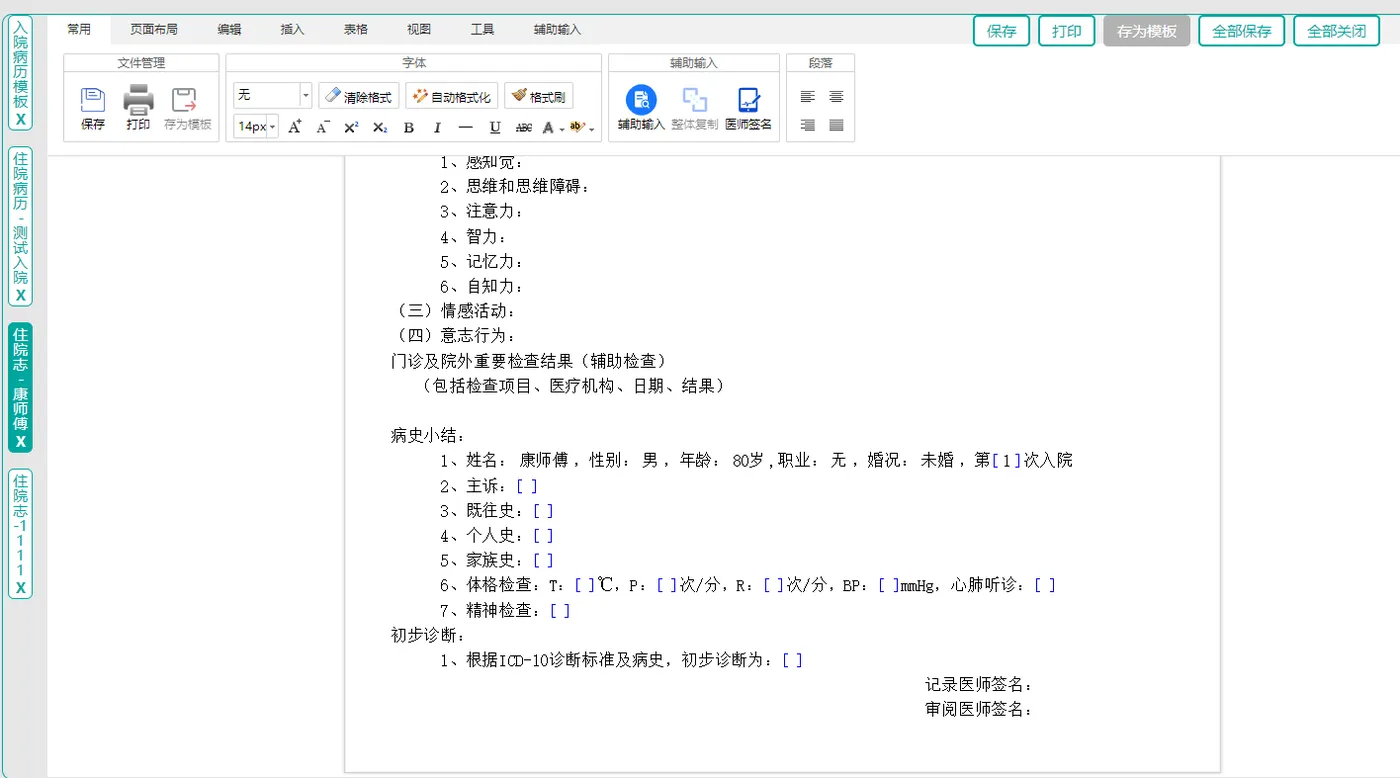
Task: Close the 住院病历-测试入院 side tab
Action: [x=20, y=296]
